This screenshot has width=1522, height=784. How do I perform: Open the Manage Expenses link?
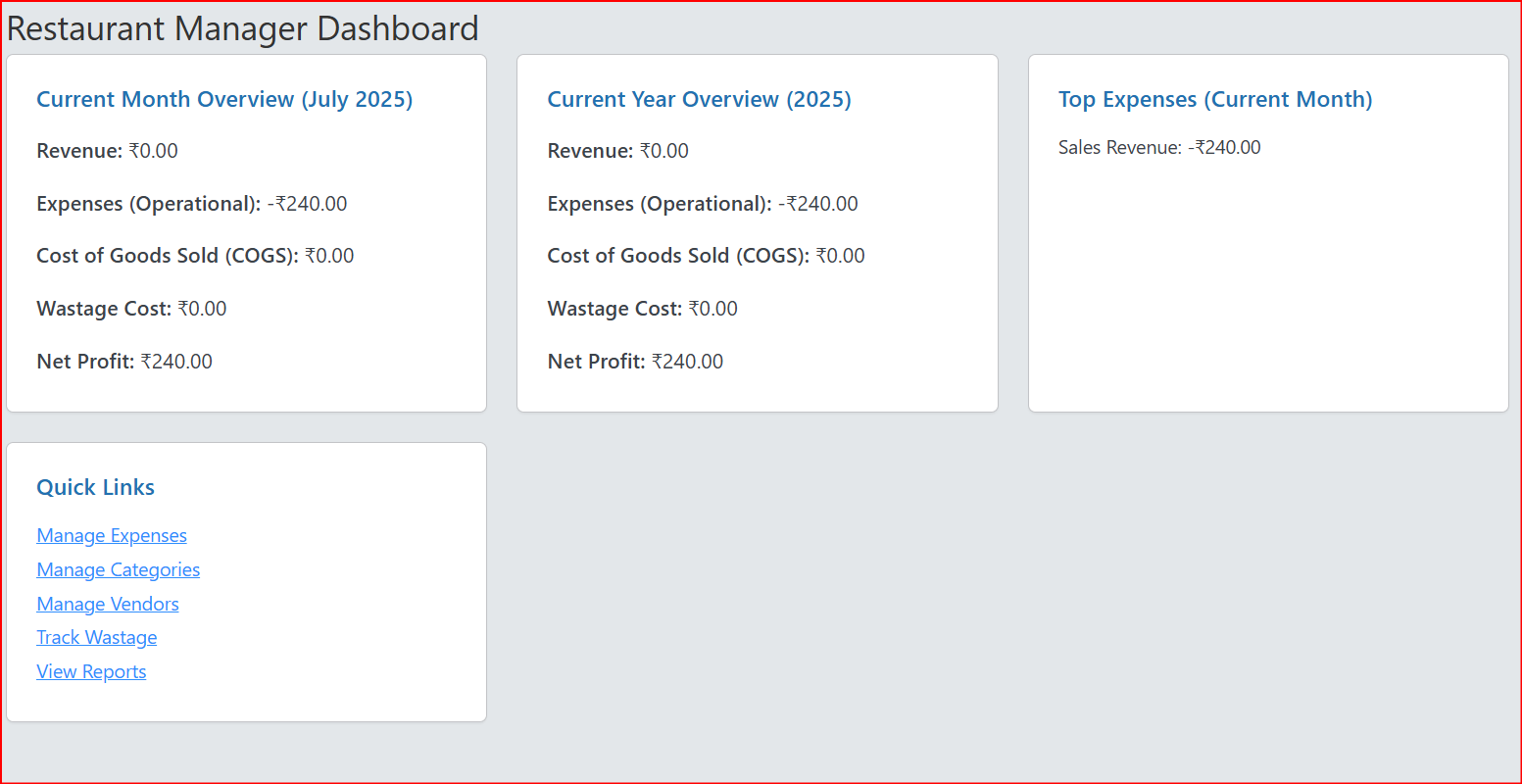112,535
